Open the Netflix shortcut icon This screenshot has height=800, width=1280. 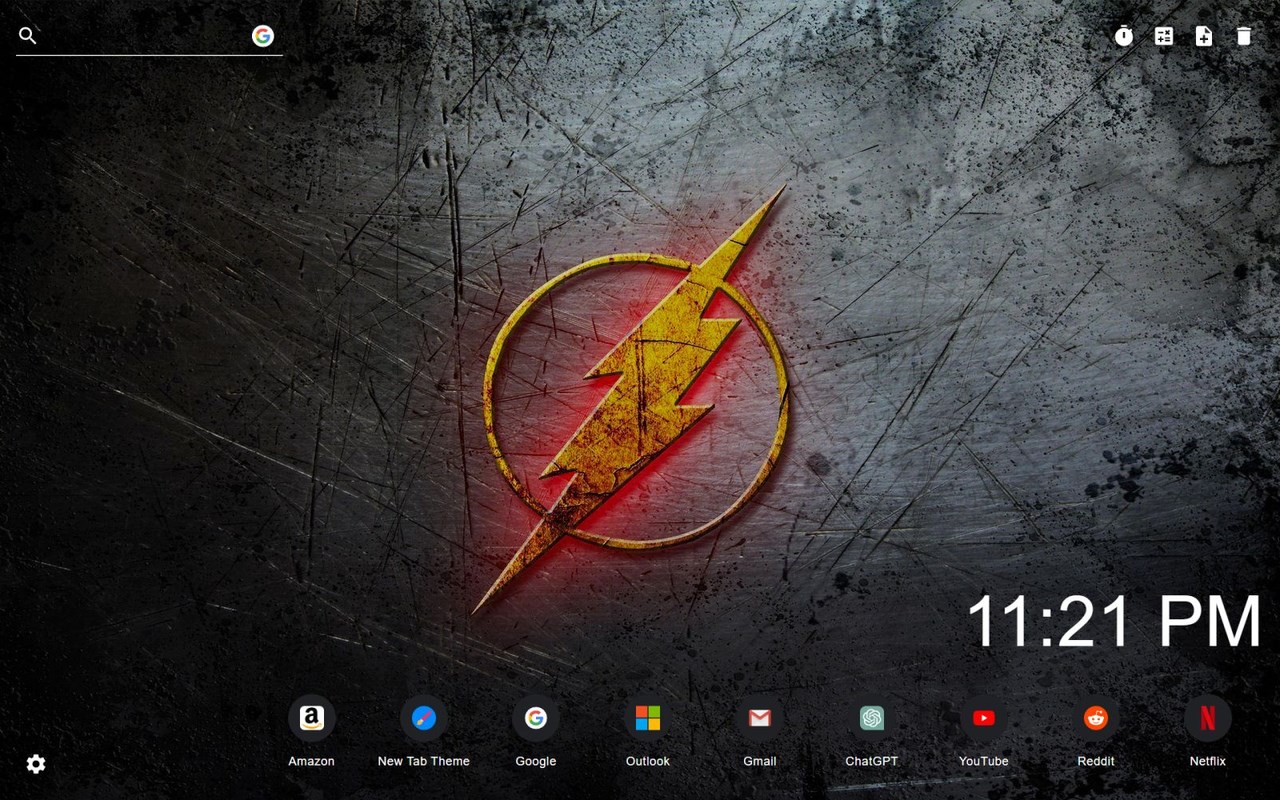pyautogui.click(x=1208, y=718)
